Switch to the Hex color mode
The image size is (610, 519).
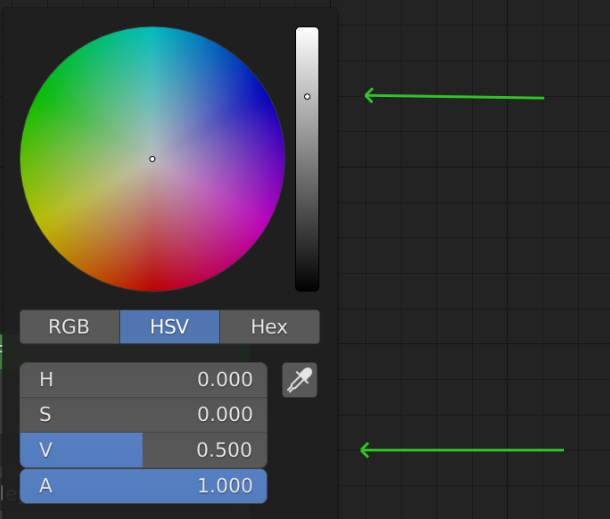[x=269, y=327]
